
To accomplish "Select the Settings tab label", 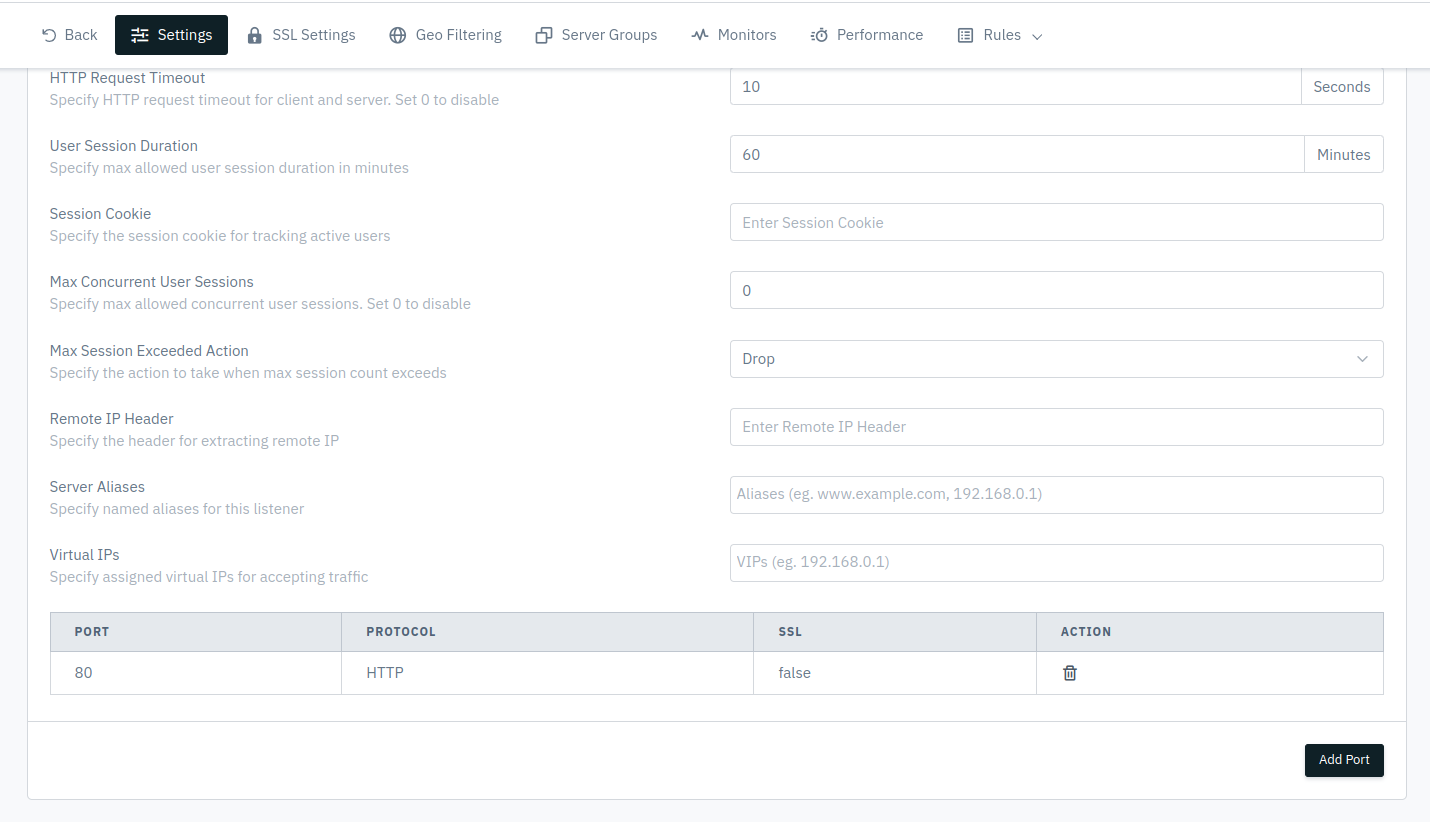I will pos(185,35).
